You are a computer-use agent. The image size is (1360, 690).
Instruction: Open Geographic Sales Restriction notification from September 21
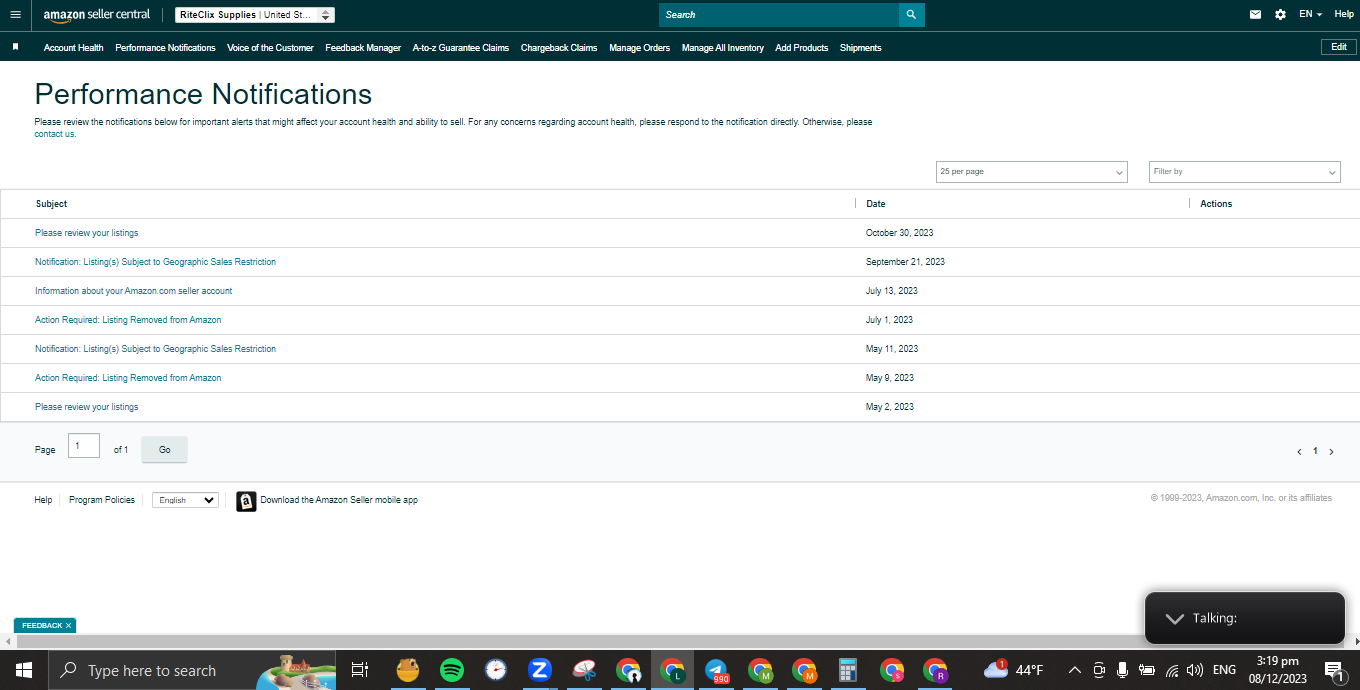(155, 262)
